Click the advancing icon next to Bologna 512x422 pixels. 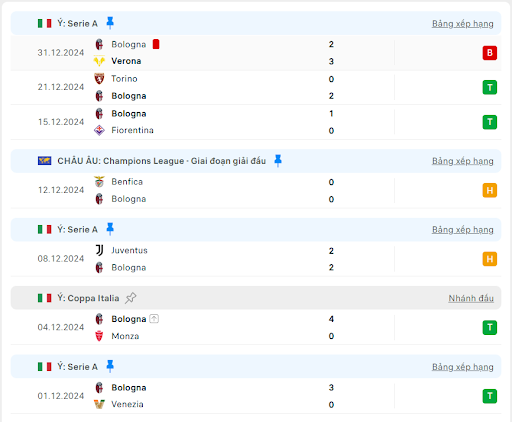coord(154,319)
